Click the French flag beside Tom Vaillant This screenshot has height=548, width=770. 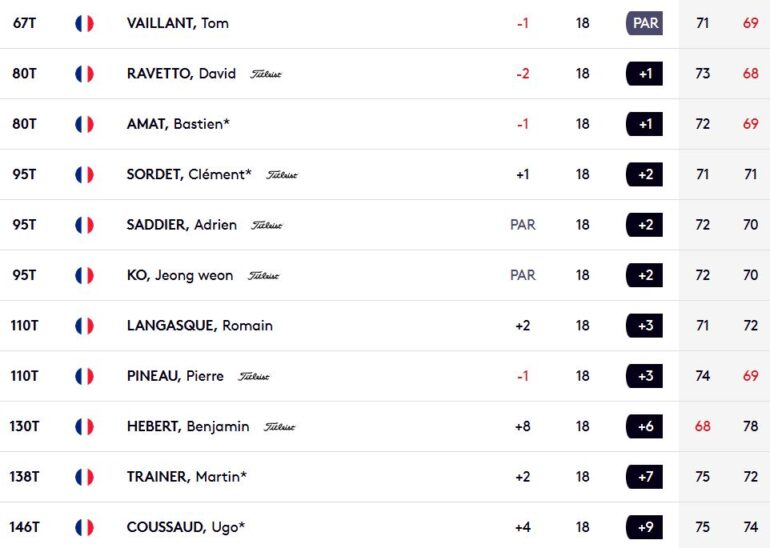tap(84, 23)
